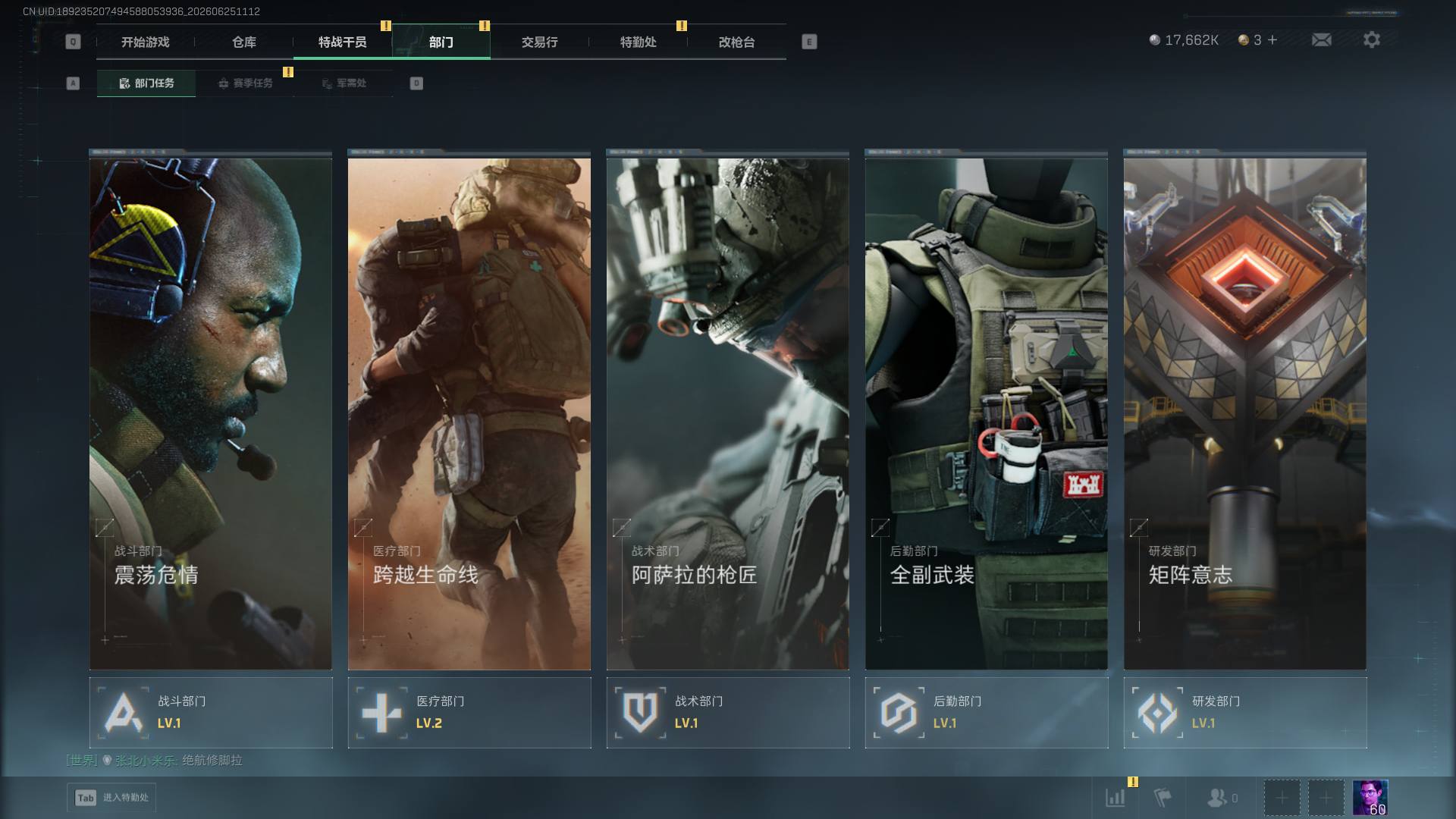Switch to the 交易行 tab
The height and width of the screenshot is (819, 1456).
click(x=539, y=42)
